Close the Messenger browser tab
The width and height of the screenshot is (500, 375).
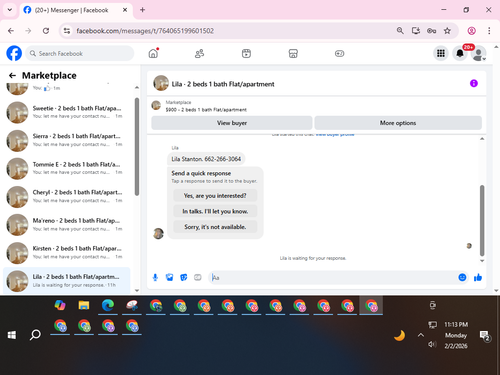coord(125,10)
